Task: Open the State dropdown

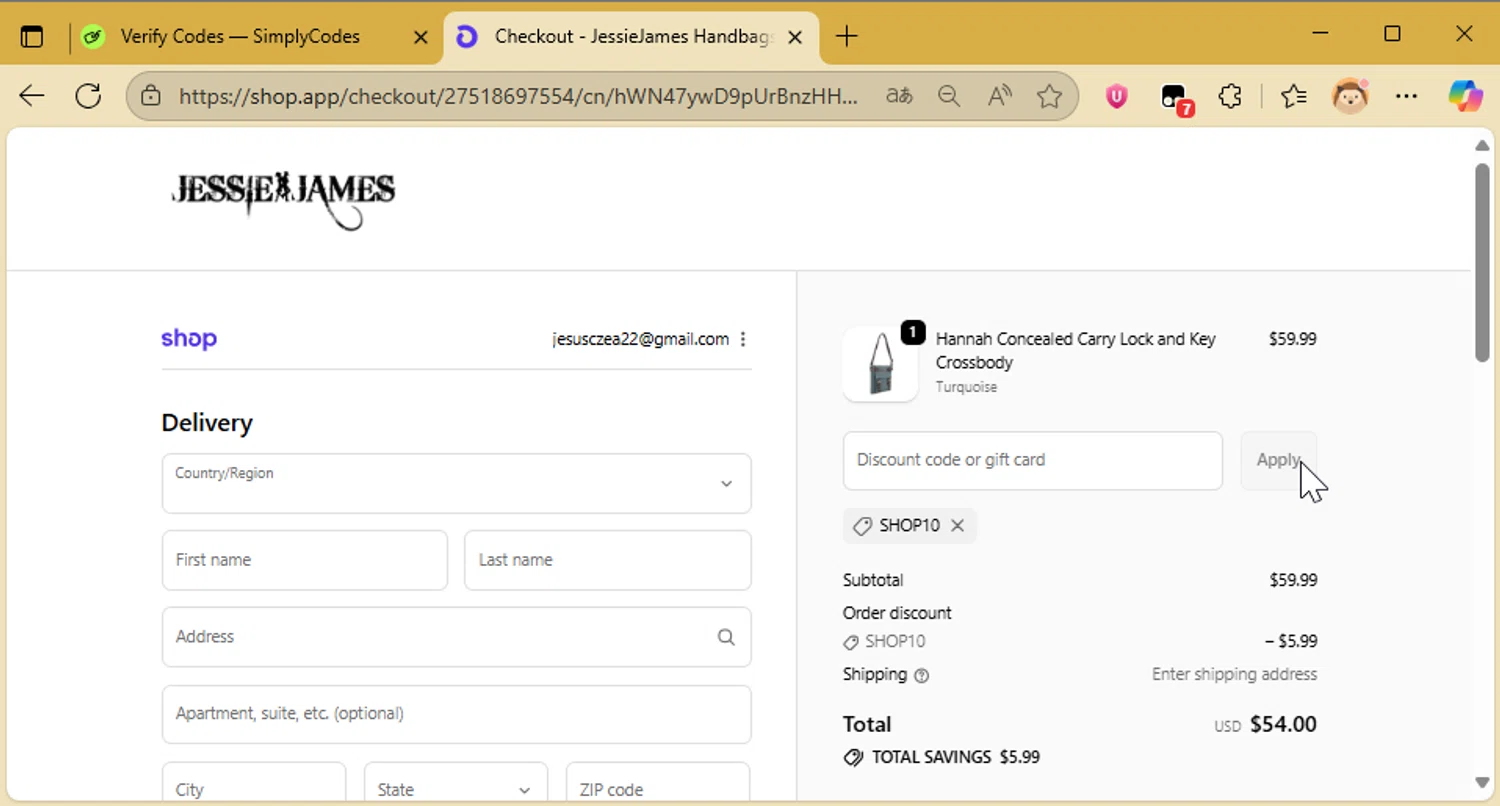Action: point(456,784)
